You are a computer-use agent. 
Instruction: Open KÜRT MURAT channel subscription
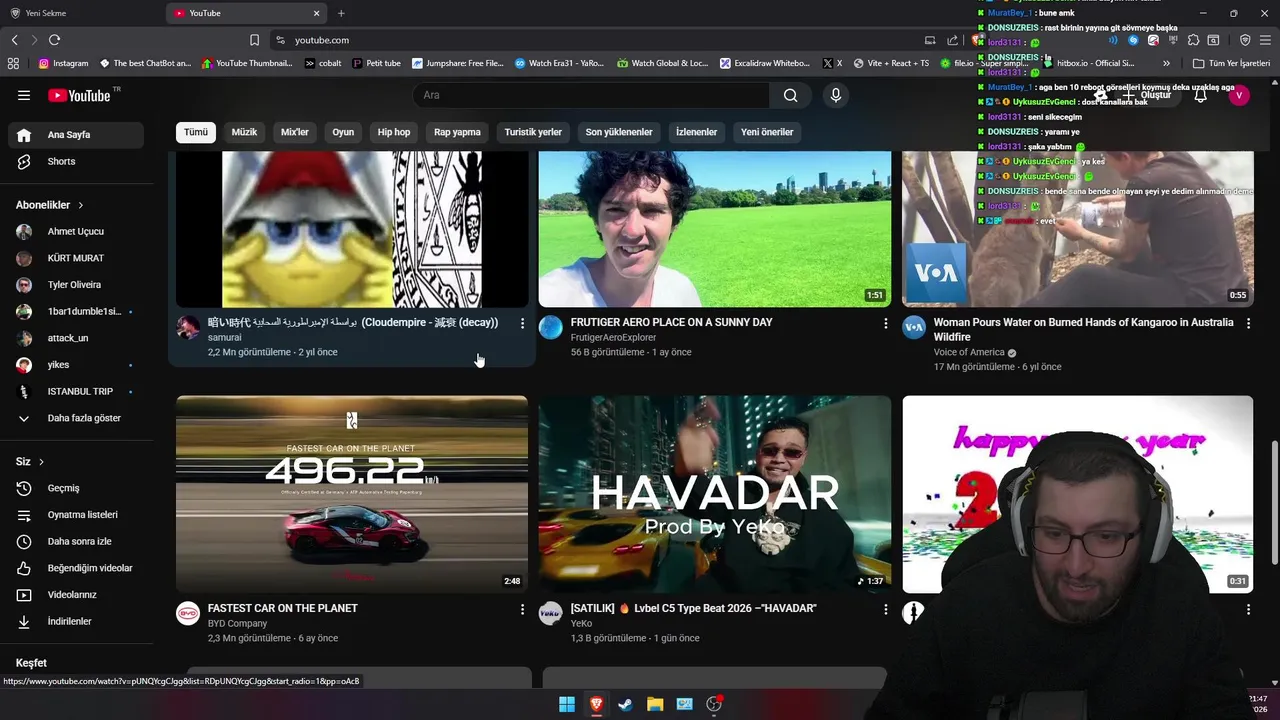[76, 258]
